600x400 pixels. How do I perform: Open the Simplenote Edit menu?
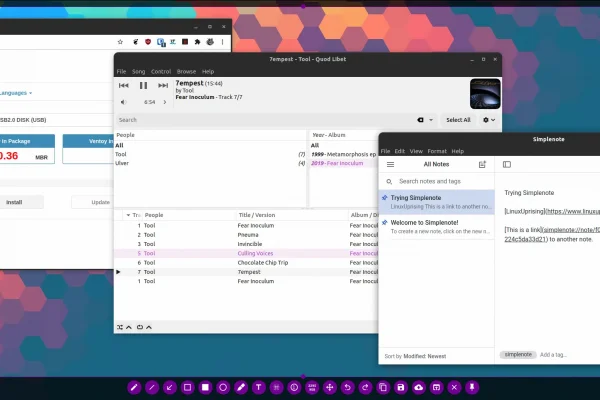[x=400, y=151]
